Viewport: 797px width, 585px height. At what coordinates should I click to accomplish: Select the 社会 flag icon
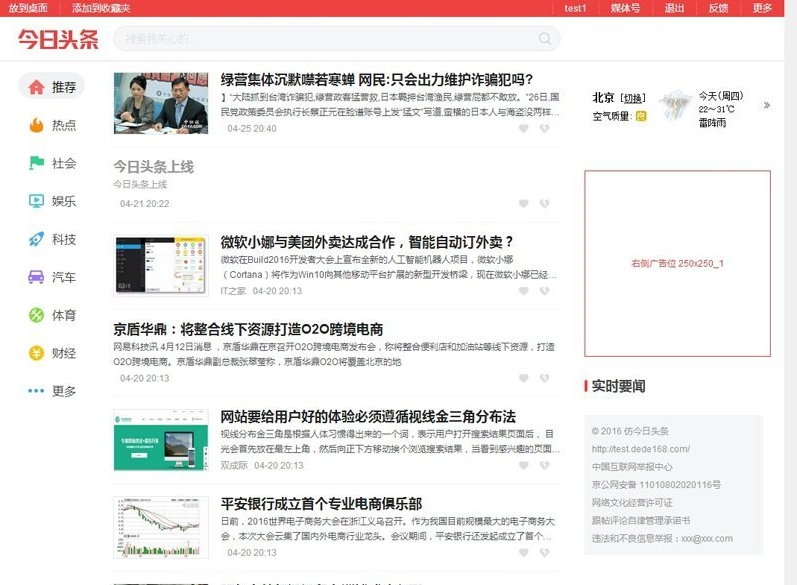pyautogui.click(x=36, y=163)
